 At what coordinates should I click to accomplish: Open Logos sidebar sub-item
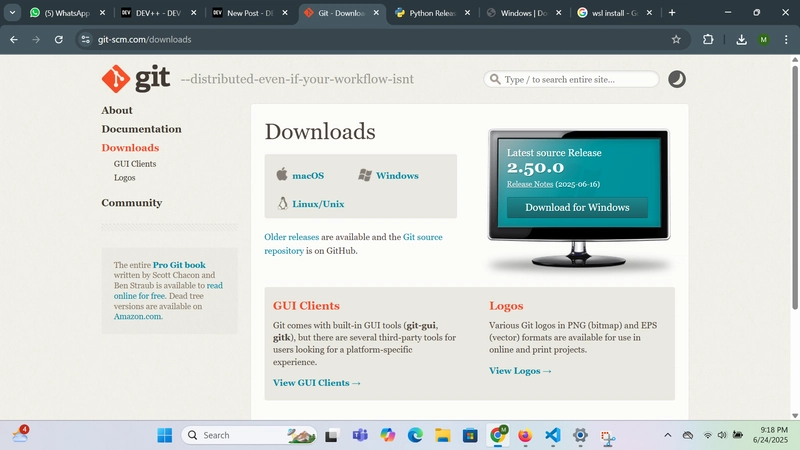coord(124,178)
